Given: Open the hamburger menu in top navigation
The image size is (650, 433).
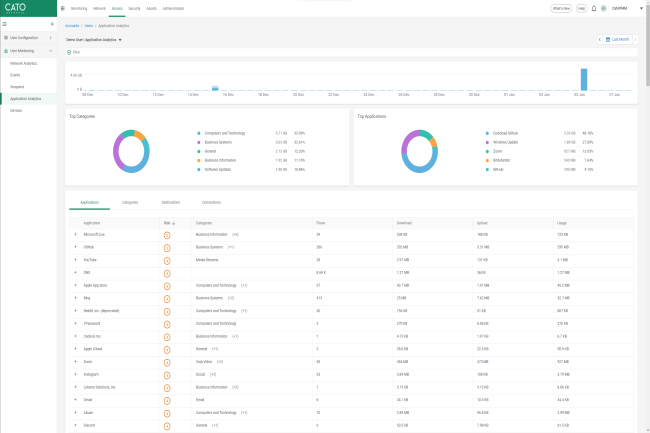Looking at the screenshot, I should [62, 8].
